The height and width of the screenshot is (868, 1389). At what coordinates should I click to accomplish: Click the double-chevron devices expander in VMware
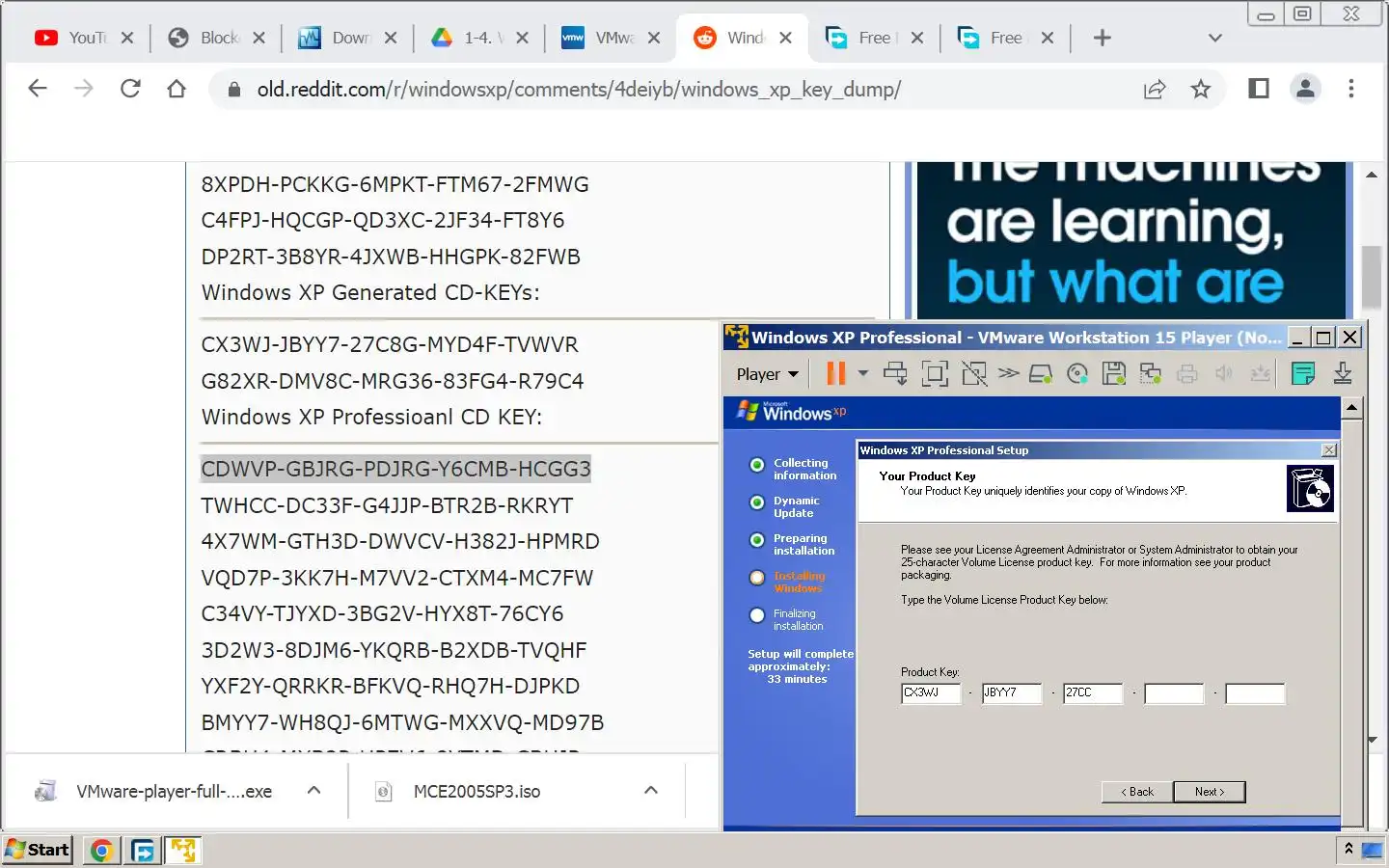[1009, 372]
